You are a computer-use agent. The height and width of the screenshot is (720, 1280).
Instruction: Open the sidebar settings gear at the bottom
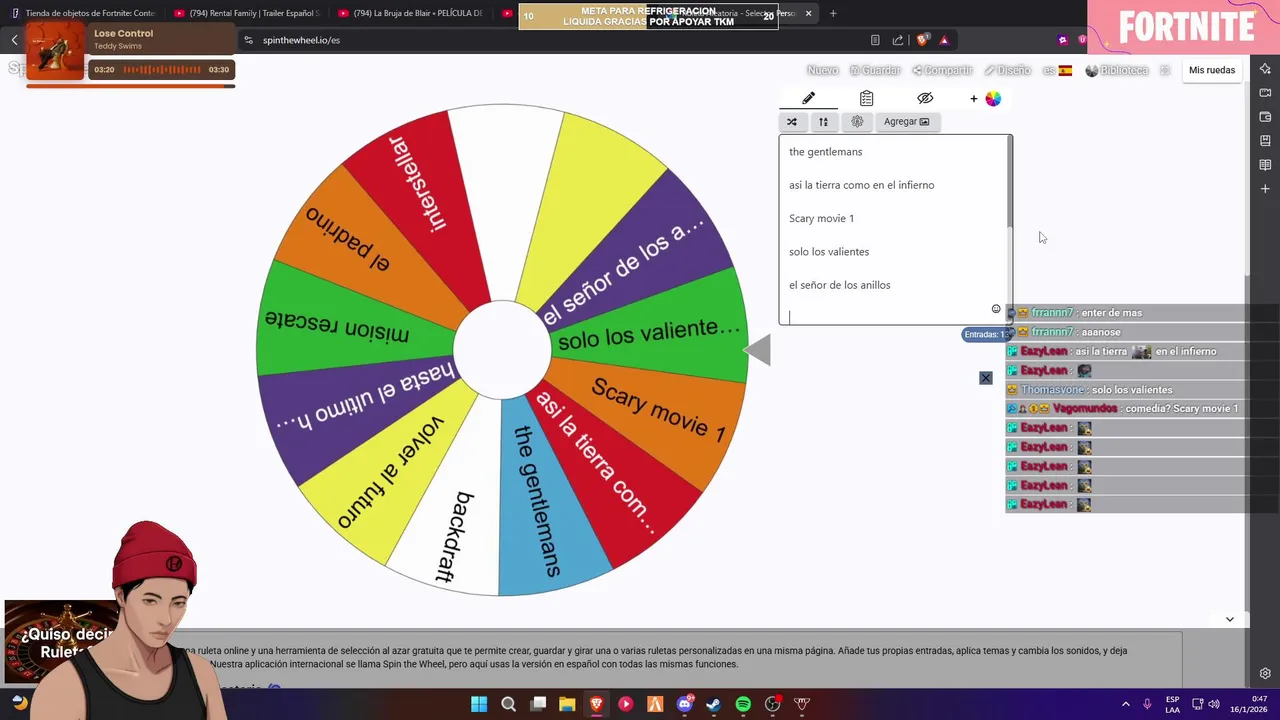click(1265, 674)
